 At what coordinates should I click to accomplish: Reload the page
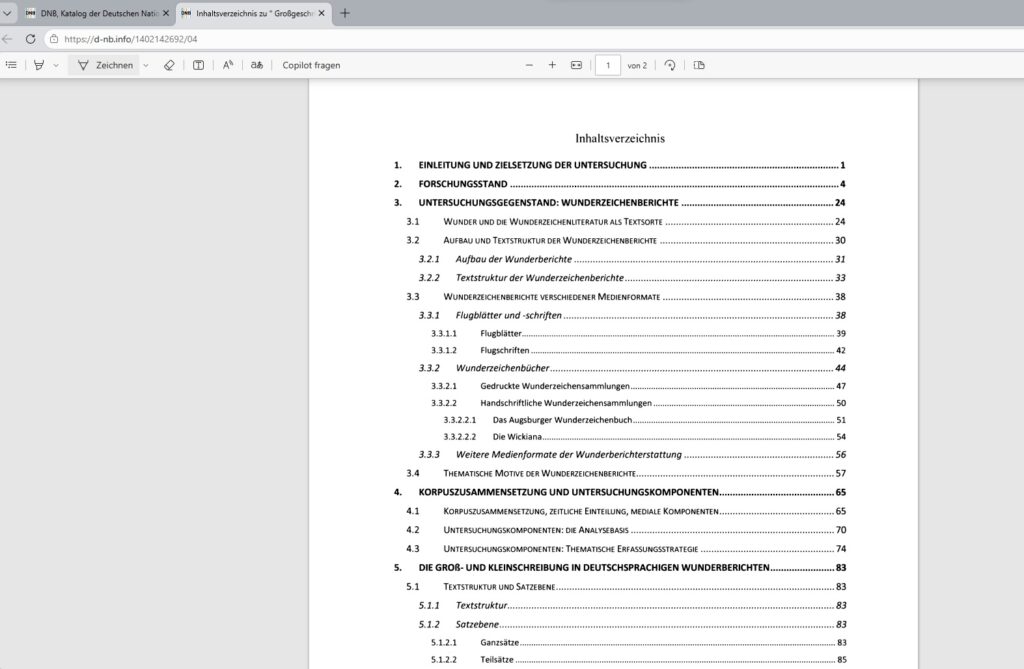[31, 39]
